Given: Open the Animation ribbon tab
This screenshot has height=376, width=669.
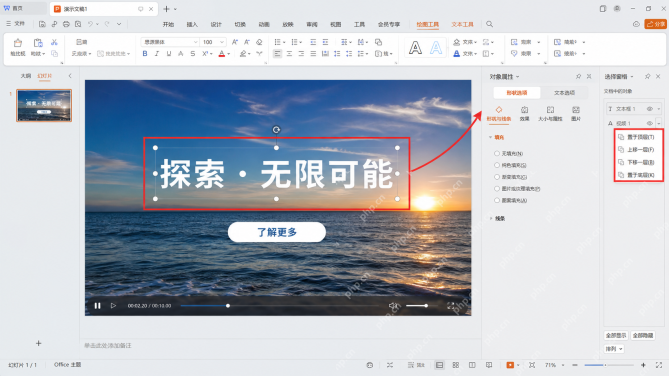Looking at the screenshot, I should pyautogui.click(x=264, y=24).
